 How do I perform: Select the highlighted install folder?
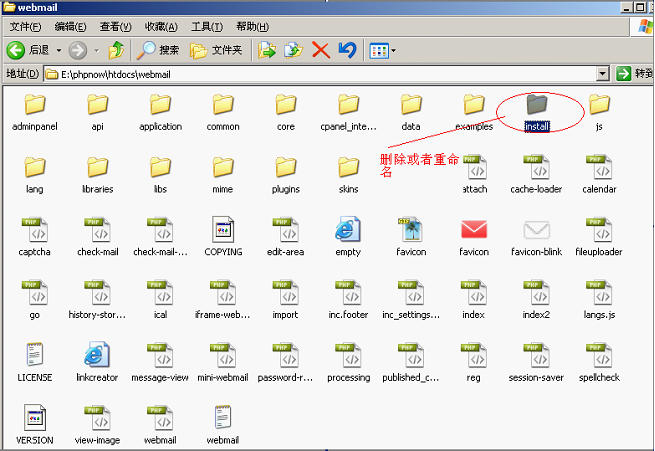[x=537, y=112]
